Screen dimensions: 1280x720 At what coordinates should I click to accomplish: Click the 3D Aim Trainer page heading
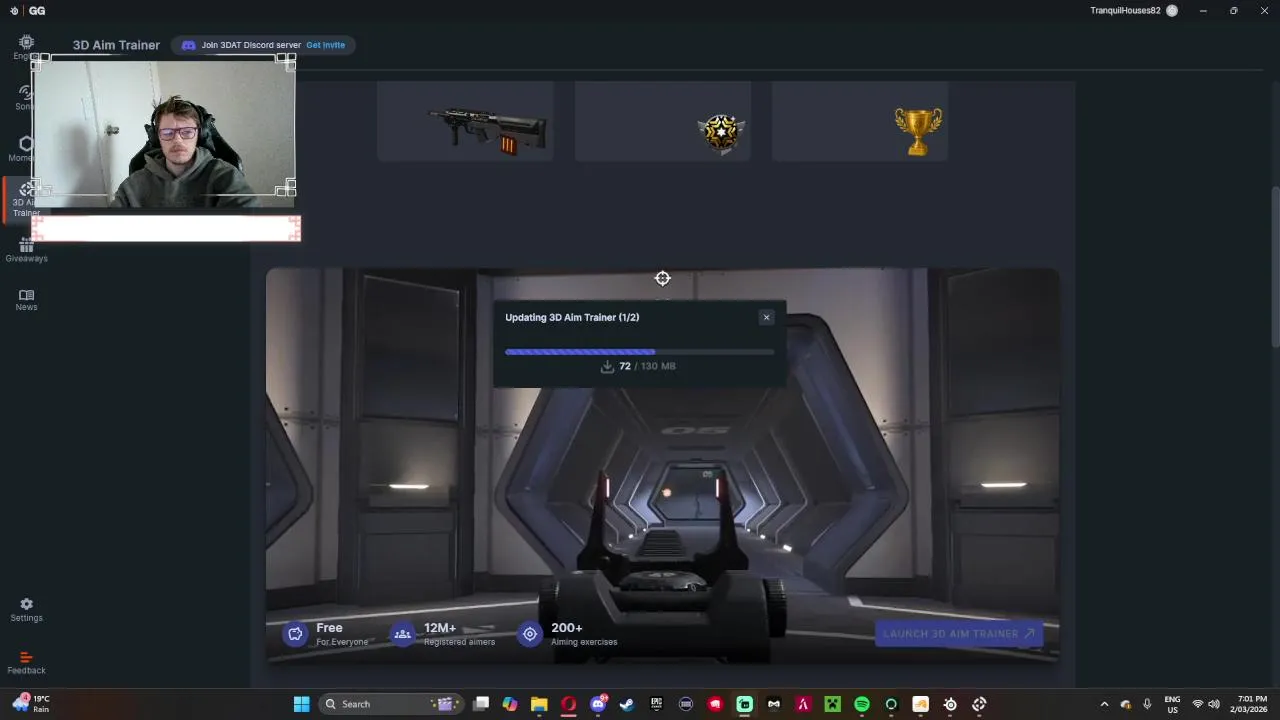(116, 45)
